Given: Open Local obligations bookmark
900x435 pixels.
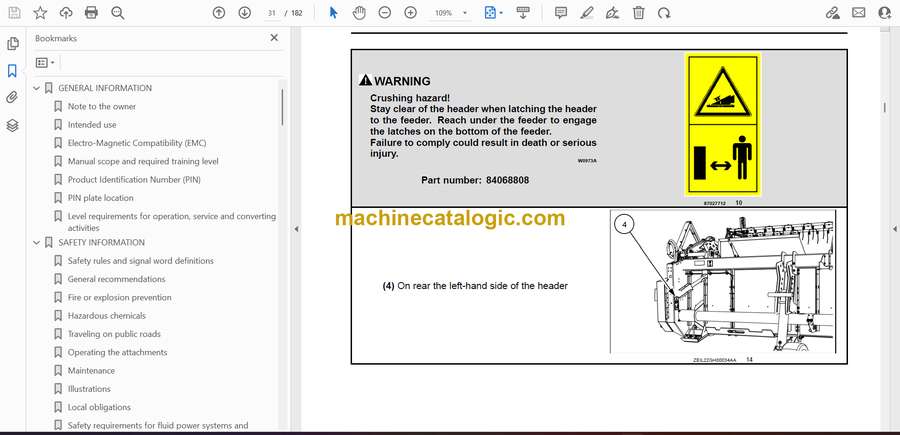Looking at the screenshot, I should (99, 407).
